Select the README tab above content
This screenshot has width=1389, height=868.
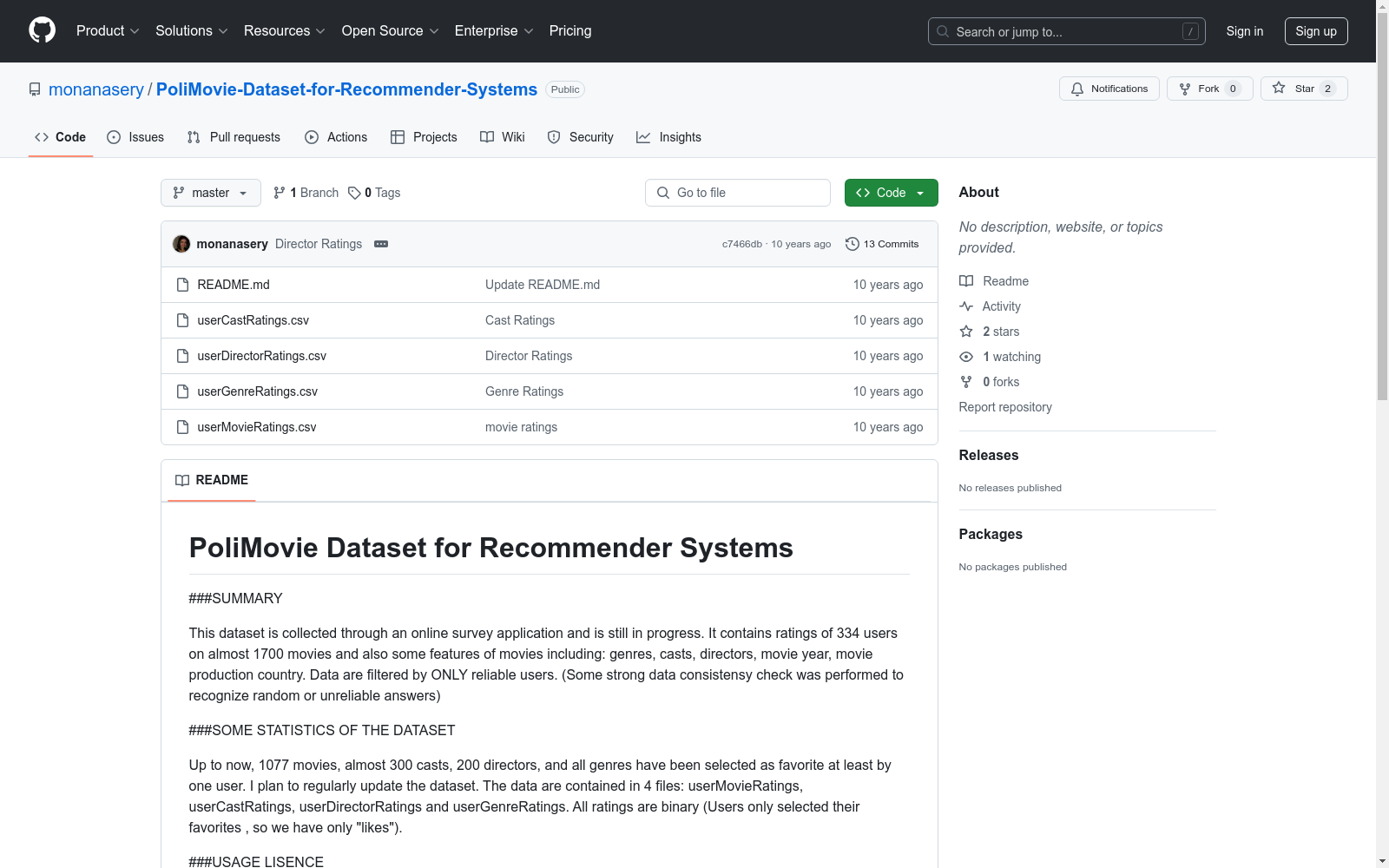pyautogui.click(x=212, y=480)
